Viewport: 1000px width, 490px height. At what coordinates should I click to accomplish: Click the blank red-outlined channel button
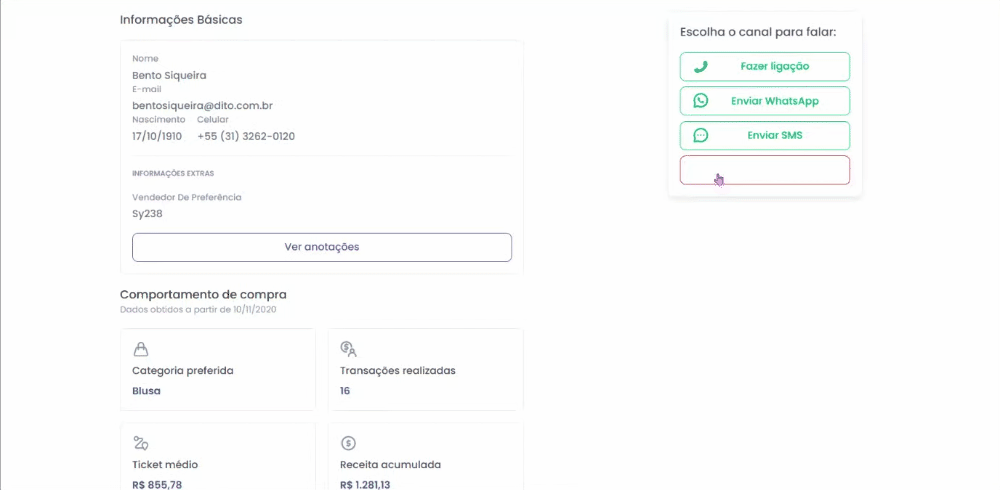(x=765, y=170)
